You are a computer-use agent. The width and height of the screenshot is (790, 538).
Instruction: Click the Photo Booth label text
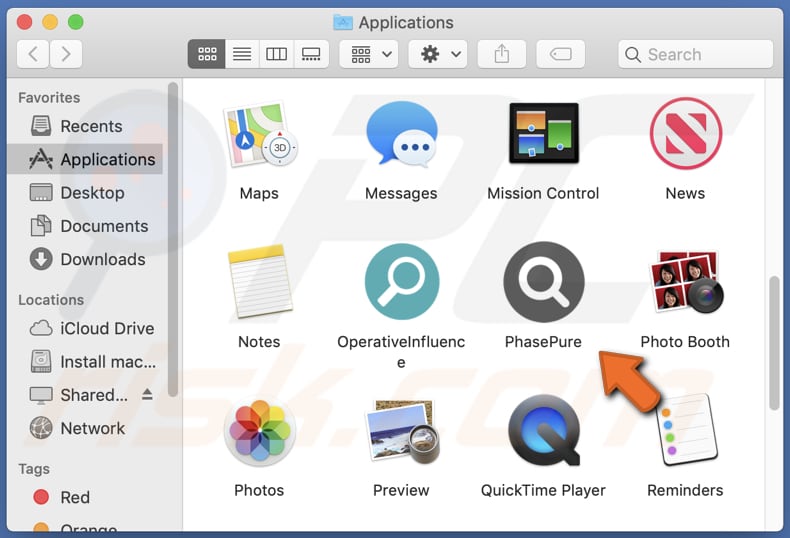685,342
